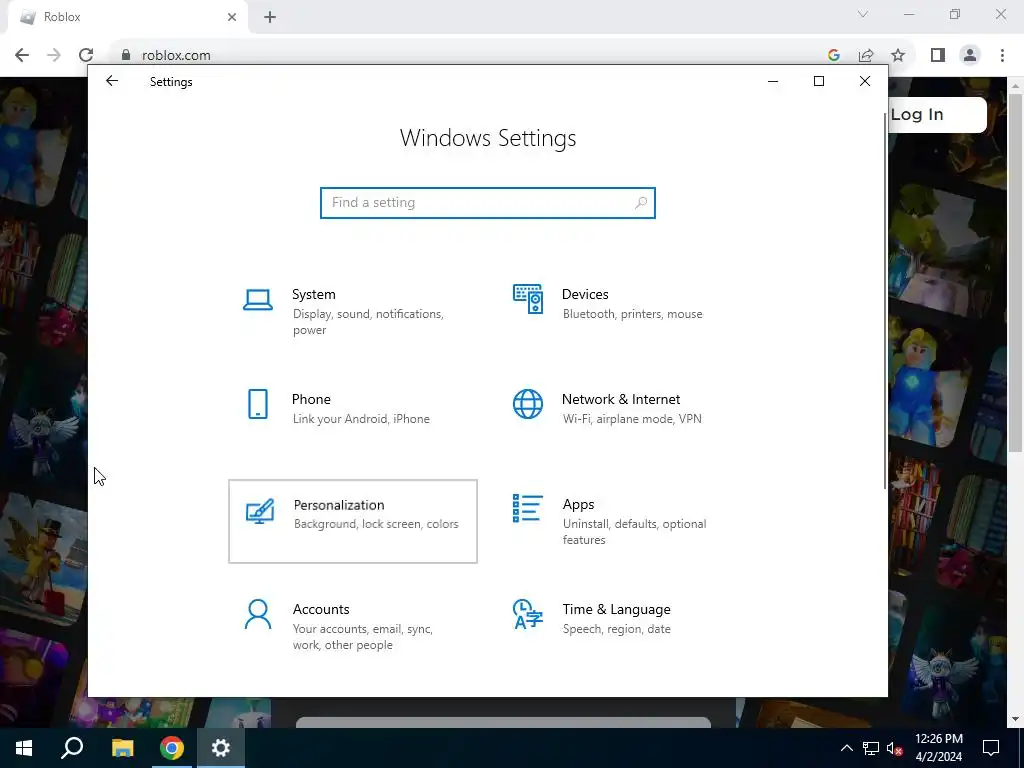Open the System category title
Viewport: 1024px width, 768px height.
tap(313, 295)
